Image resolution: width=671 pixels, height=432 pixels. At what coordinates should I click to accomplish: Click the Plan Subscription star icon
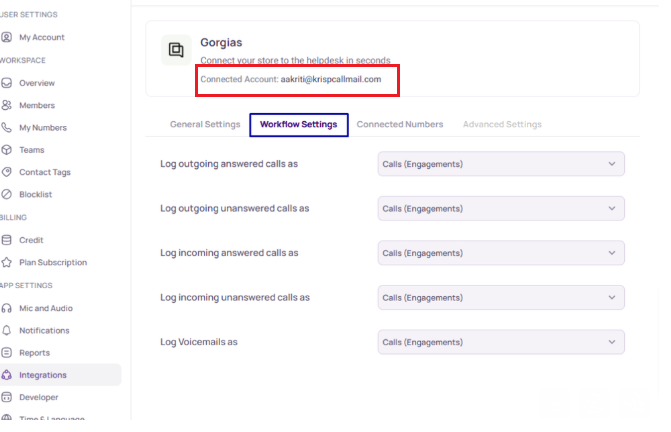click(6, 262)
